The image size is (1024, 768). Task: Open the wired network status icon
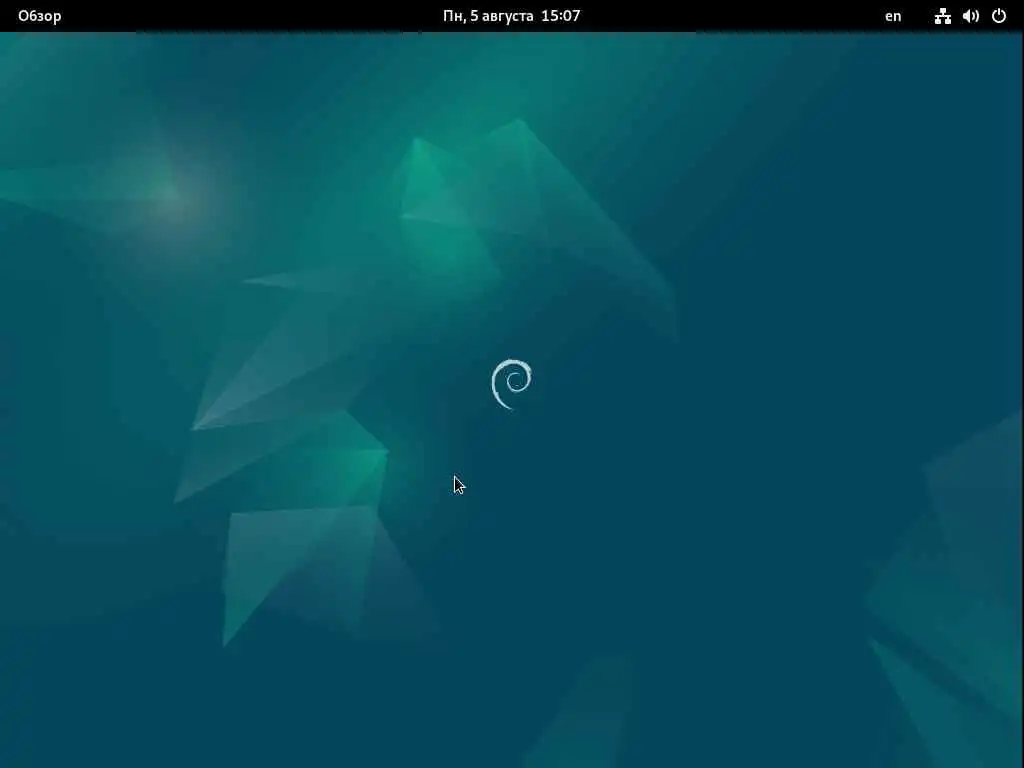(942, 16)
